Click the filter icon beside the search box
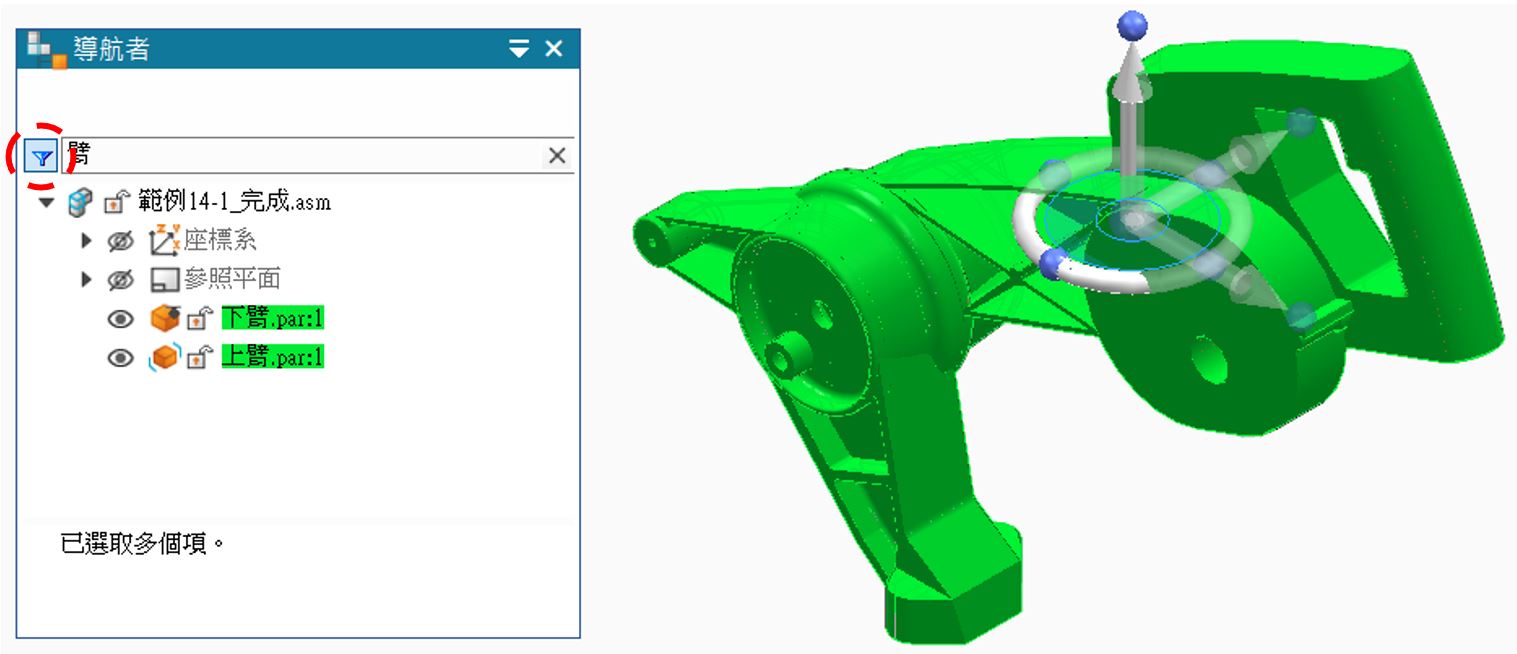This screenshot has width=1517, height=654. point(42,156)
